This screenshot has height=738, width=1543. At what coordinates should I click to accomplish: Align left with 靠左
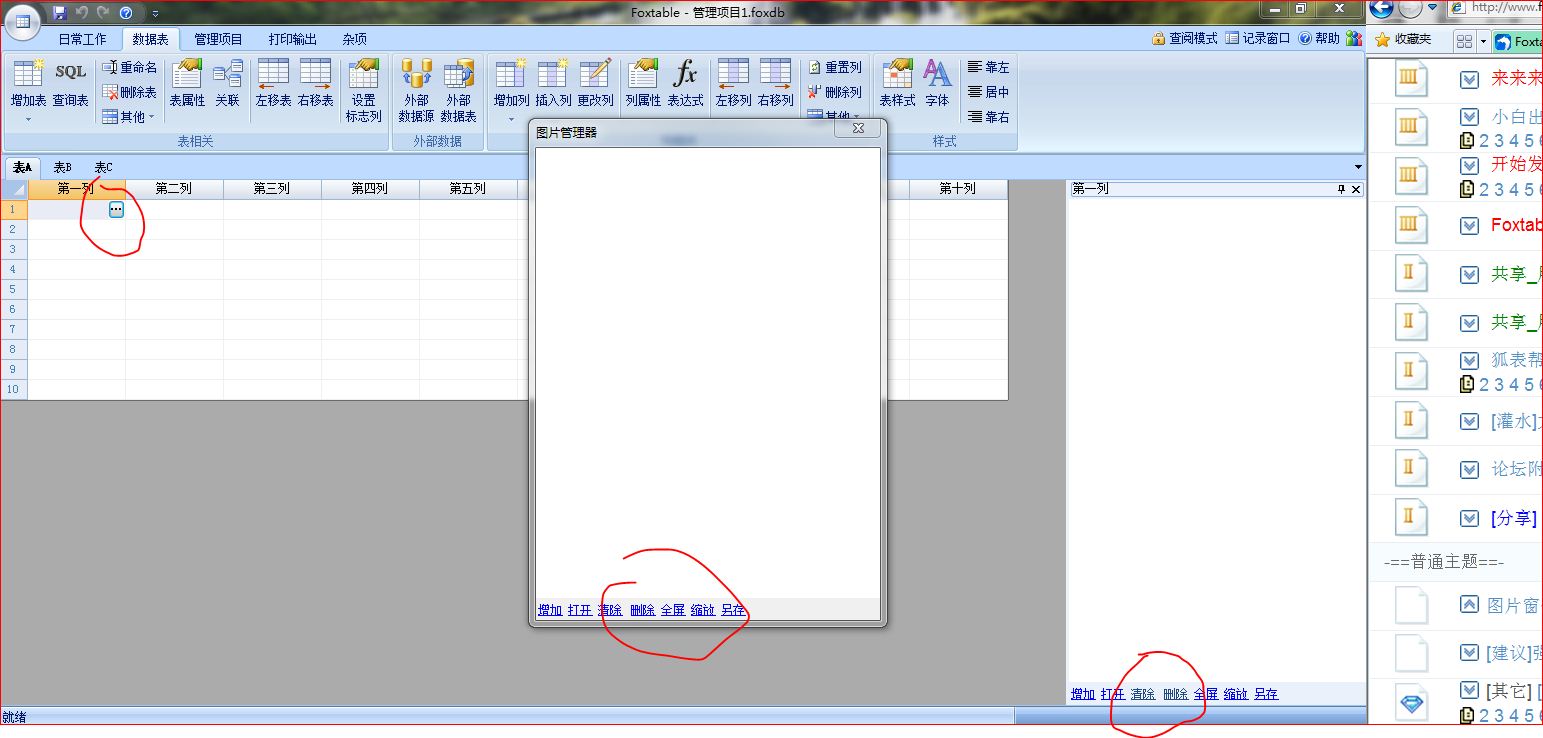[989, 67]
